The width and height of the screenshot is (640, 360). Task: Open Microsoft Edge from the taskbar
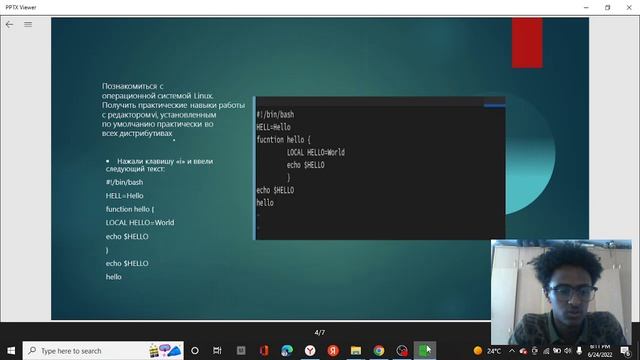tap(287, 351)
